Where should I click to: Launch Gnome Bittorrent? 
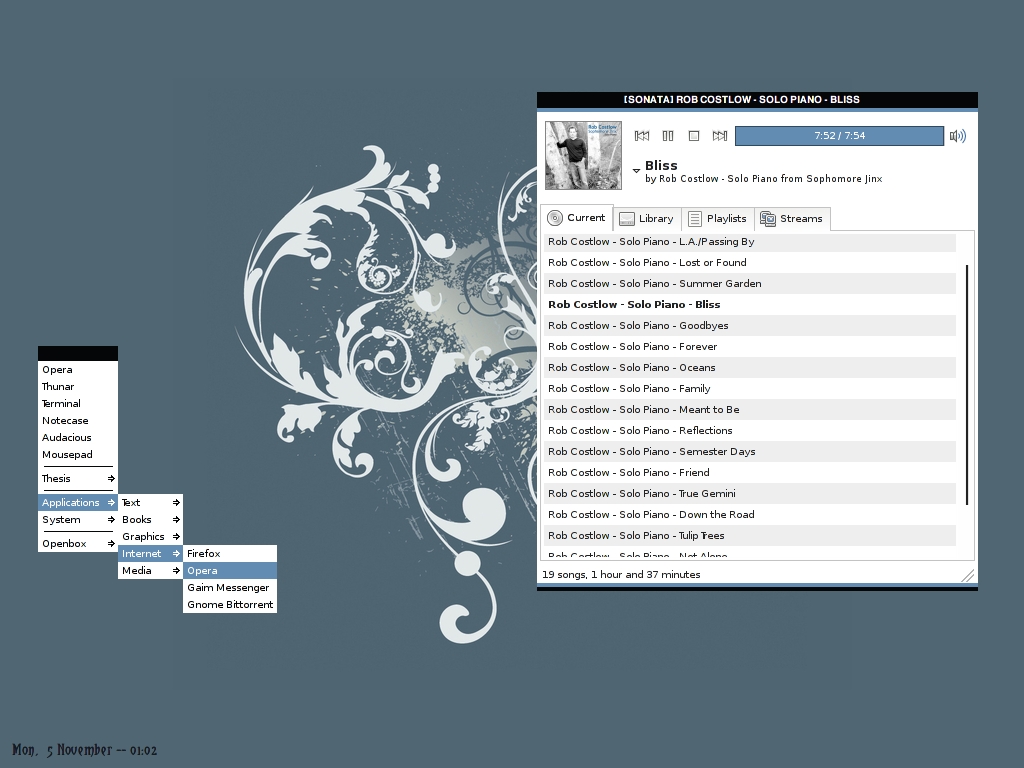[x=230, y=605]
